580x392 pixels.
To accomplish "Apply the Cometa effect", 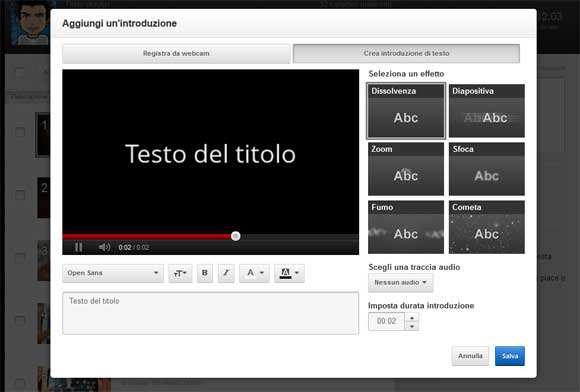I will pyautogui.click(x=487, y=227).
